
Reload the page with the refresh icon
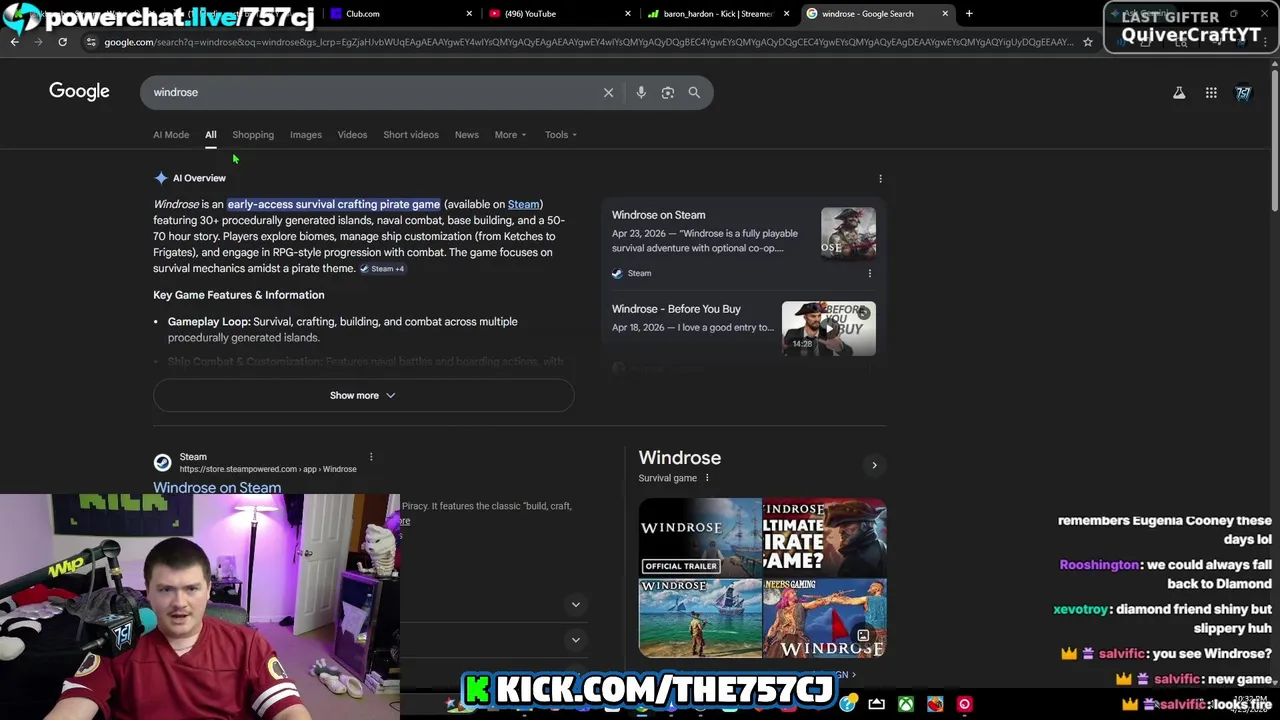point(62,42)
